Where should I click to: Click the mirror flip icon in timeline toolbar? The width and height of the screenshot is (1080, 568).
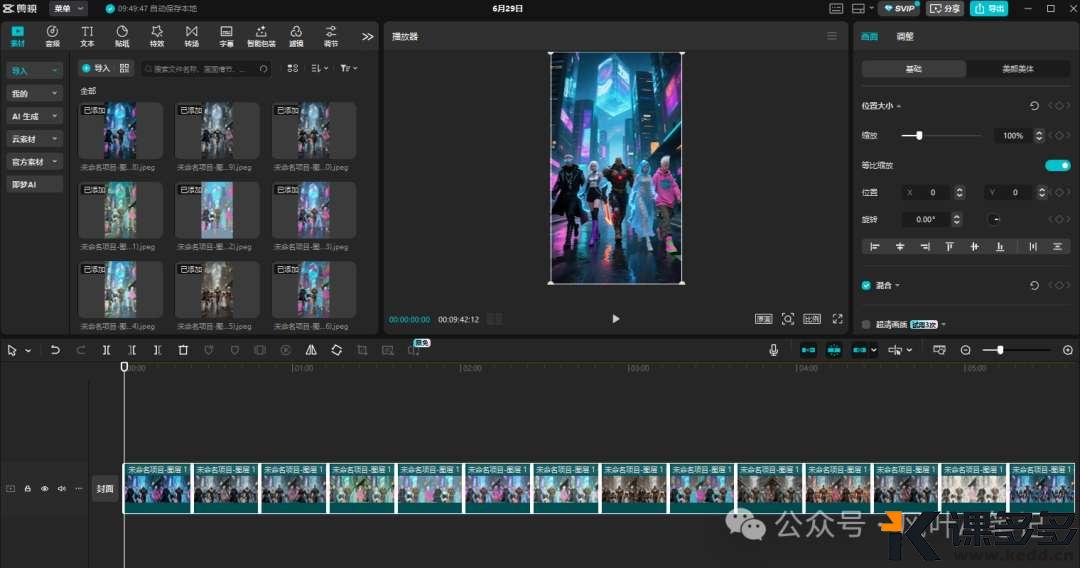(x=311, y=350)
